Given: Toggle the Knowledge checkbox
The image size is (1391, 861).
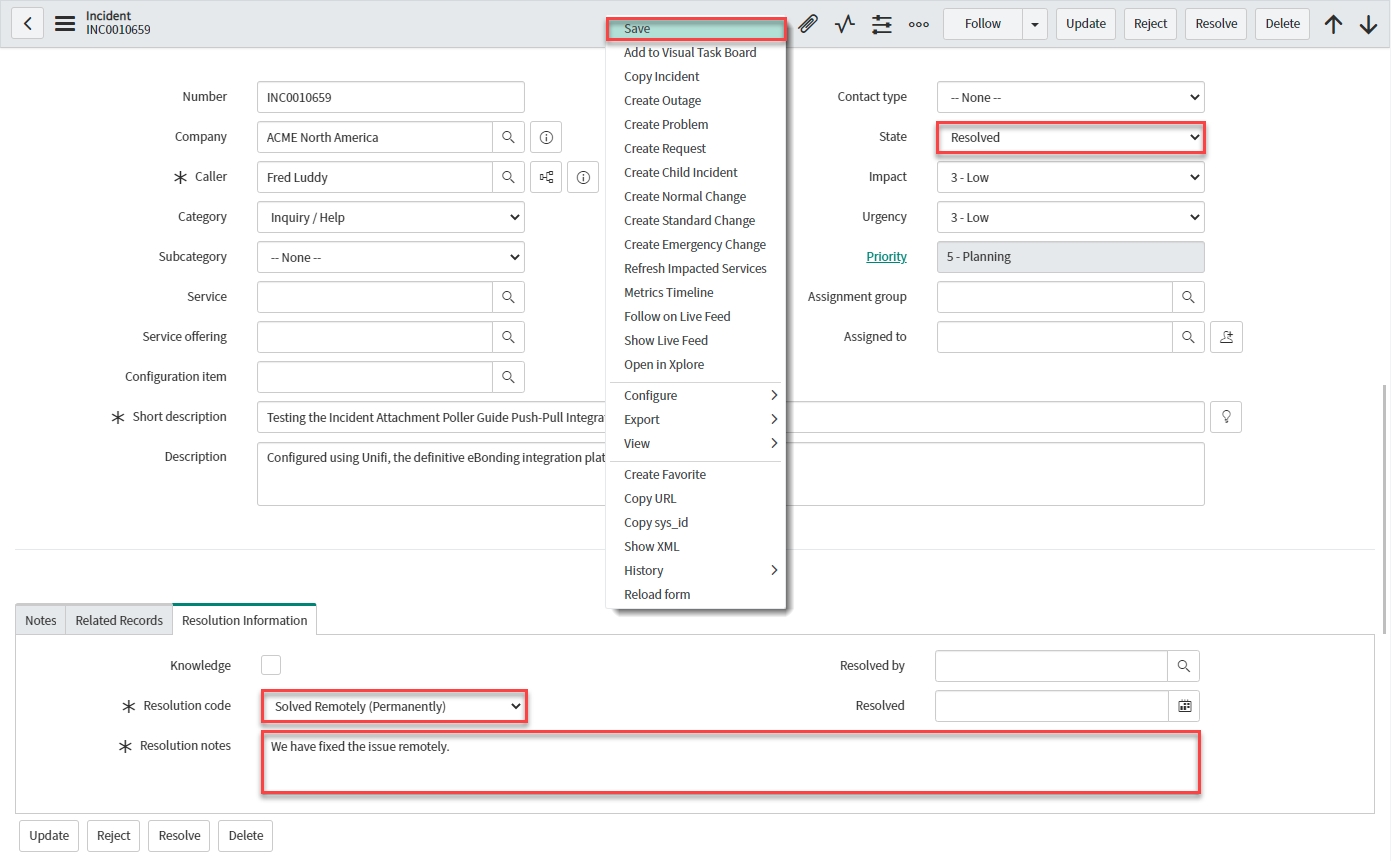Looking at the screenshot, I should [271, 665].
